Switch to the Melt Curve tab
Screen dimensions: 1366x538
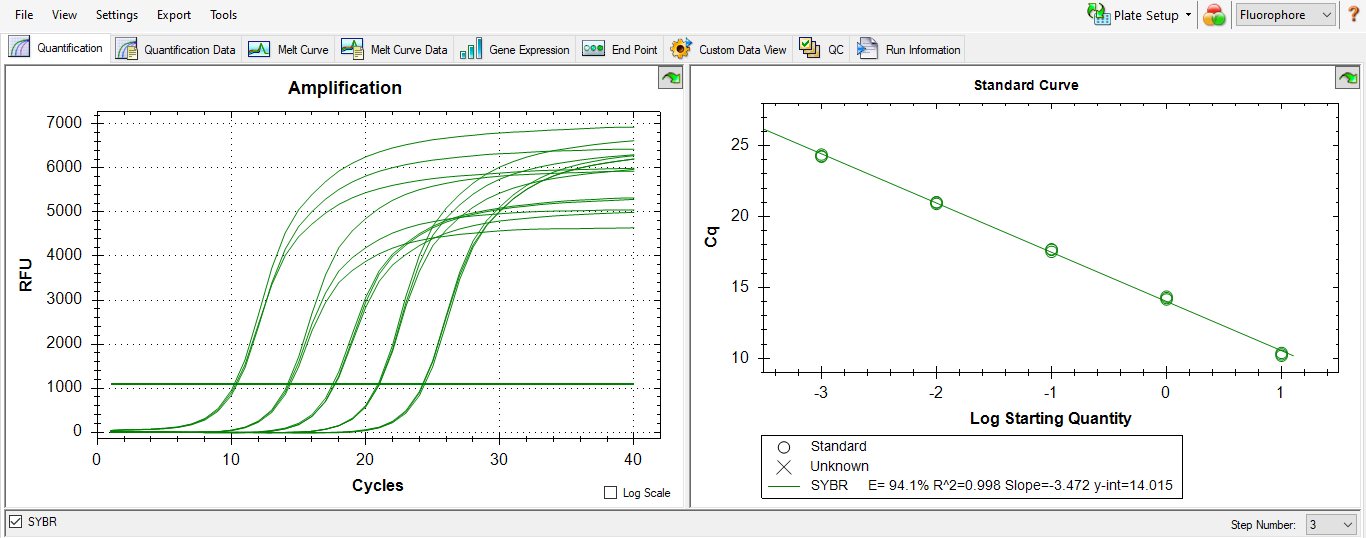click(288, 49)
